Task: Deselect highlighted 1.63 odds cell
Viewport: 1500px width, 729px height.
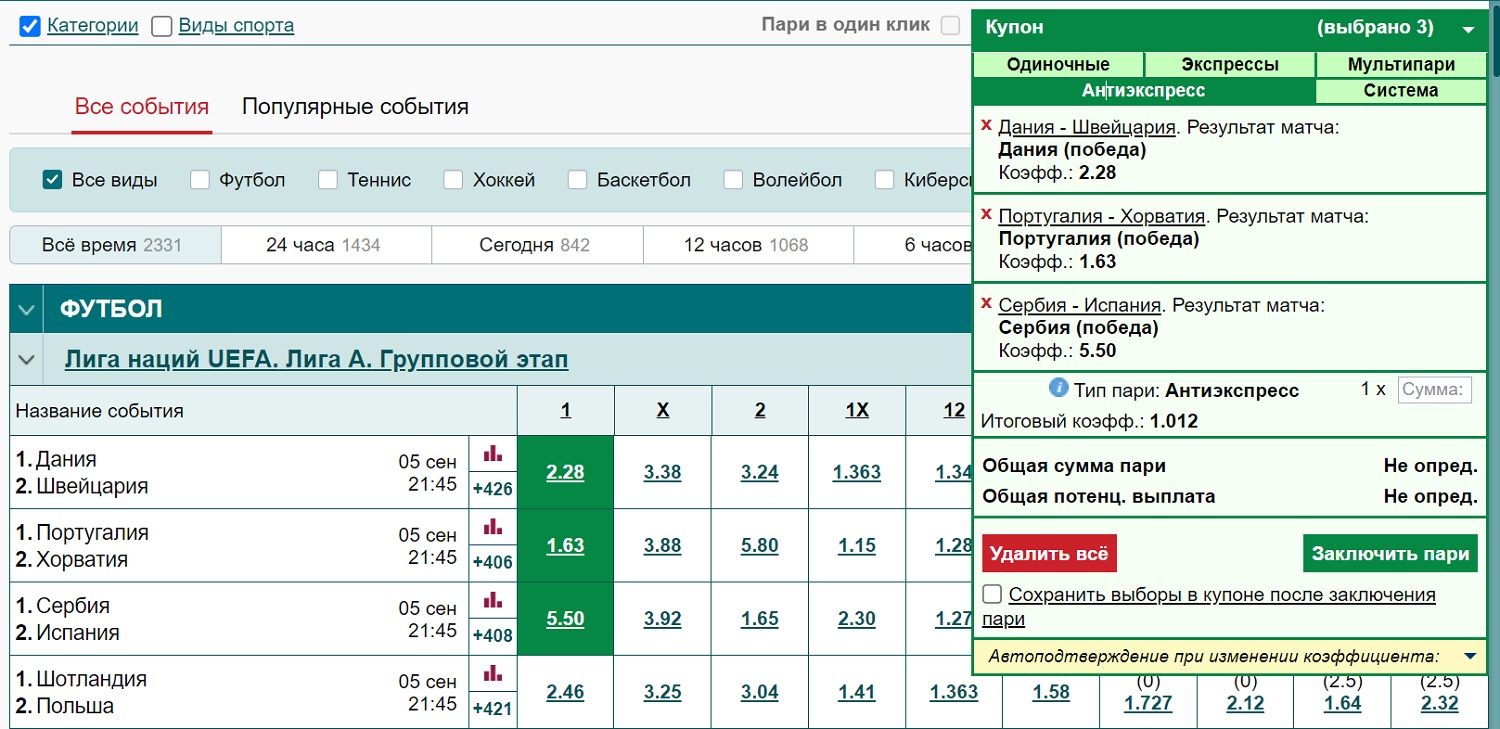Action: coord(565,546)
